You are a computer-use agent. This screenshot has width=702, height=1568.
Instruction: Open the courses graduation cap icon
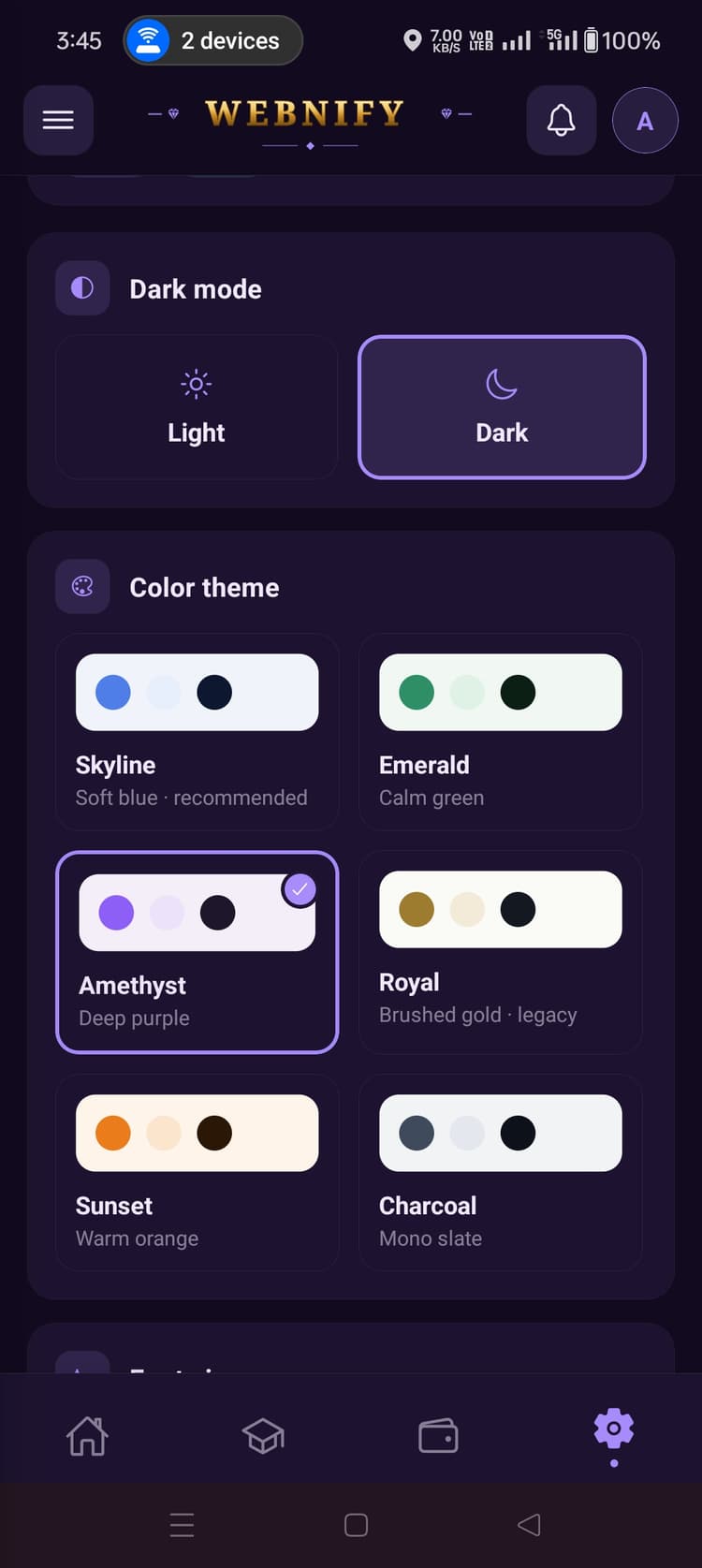click(x=263, y=1434)
